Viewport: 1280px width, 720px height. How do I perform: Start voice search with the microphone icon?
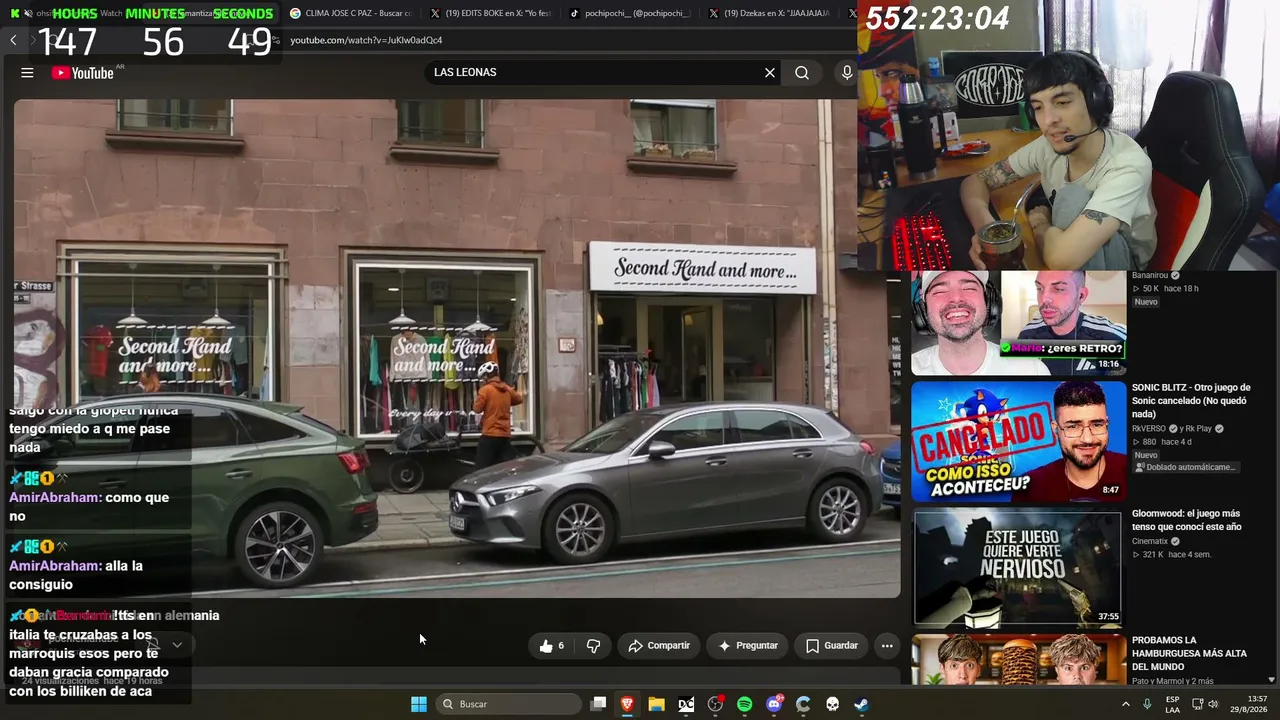tap(847, 73)
